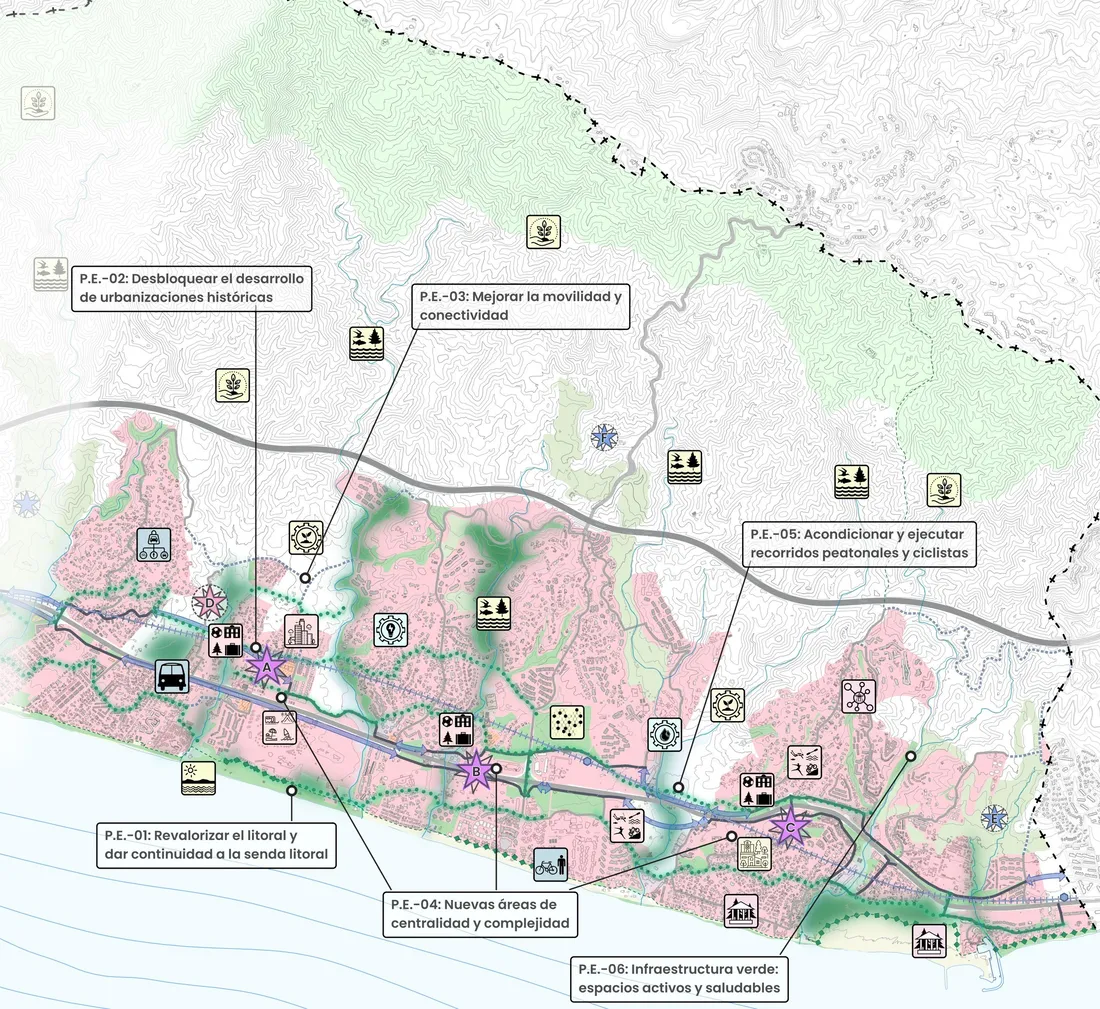1100x1009 pixels.
Task: Click label P.E.-03 Mejorar la movilidad
Action: click(521, 306)
